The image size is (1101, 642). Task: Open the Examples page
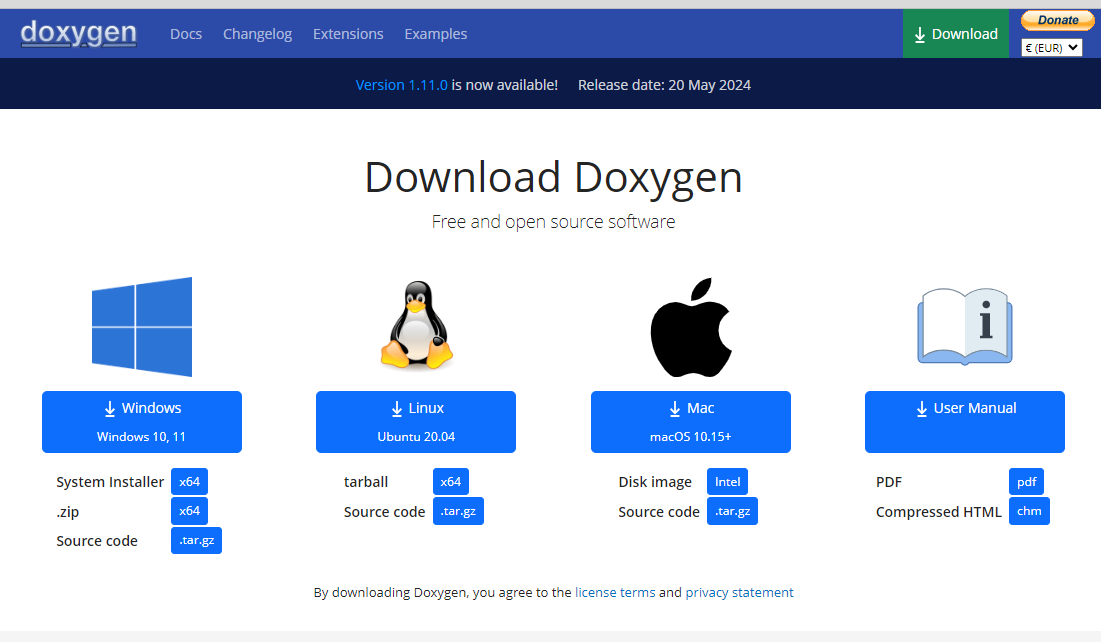pyautogui.click(x=435, y=33)
